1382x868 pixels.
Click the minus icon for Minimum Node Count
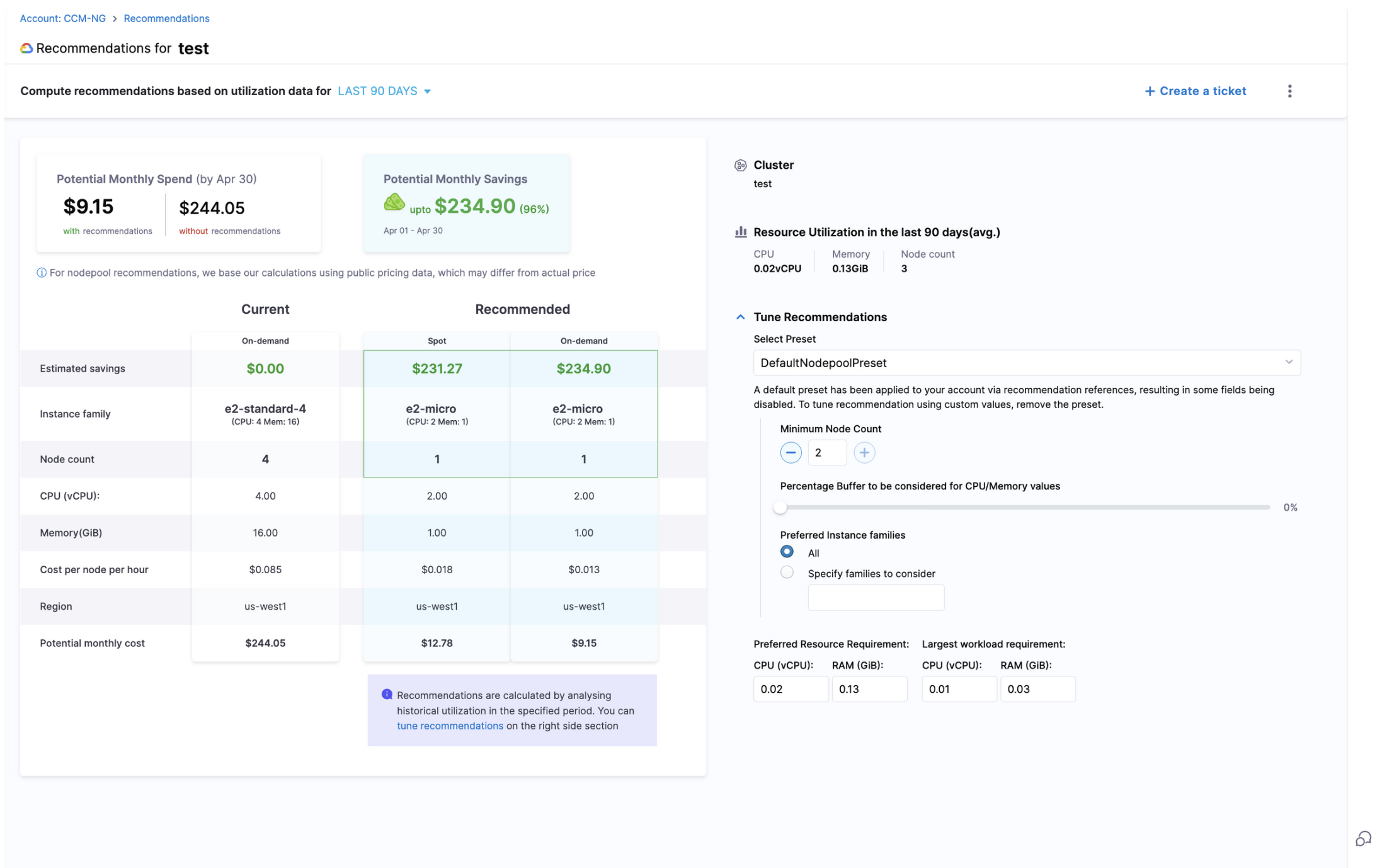[791, 452]
